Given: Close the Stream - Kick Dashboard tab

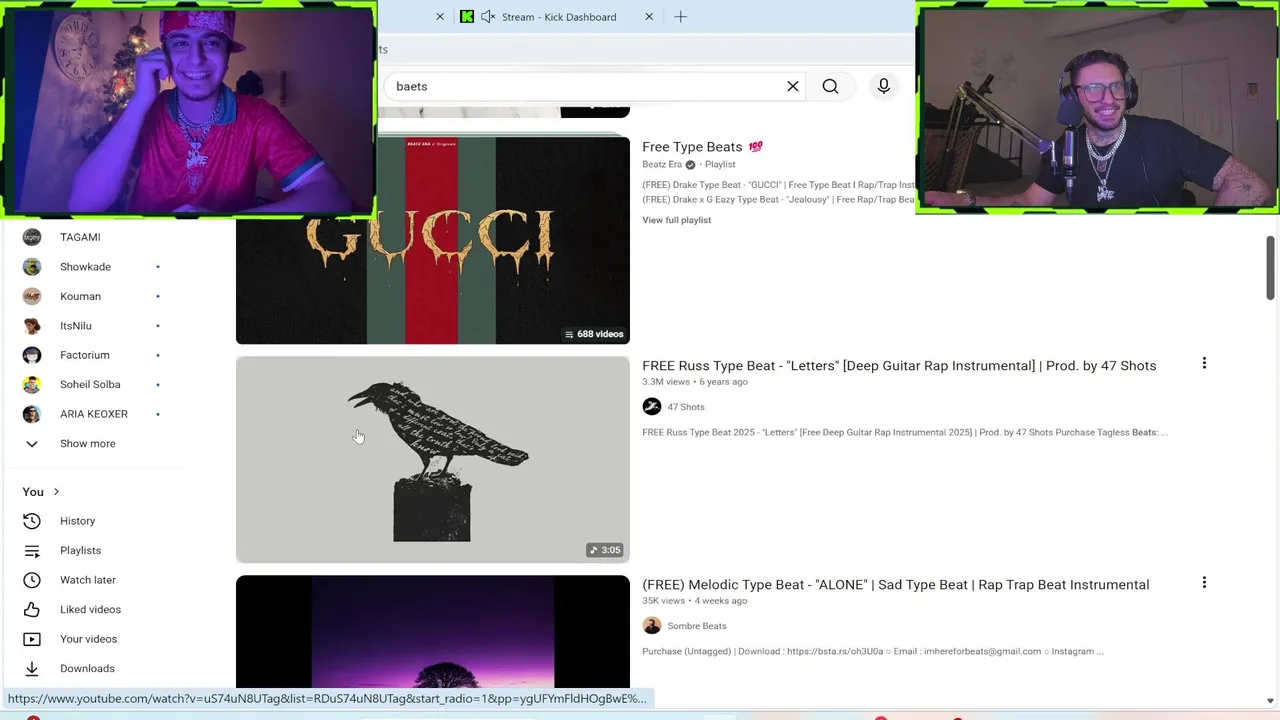Looking at the screenshot, I should [649, 16].
